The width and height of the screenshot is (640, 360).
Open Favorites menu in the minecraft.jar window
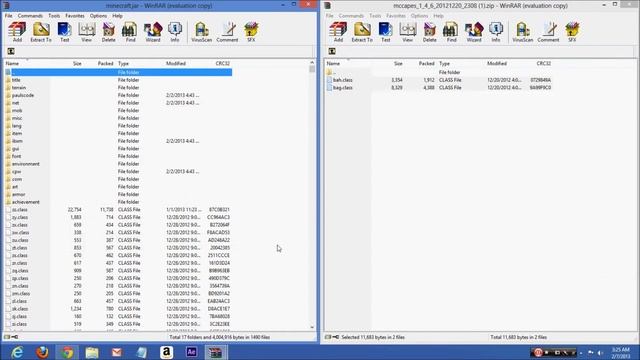point(75,16)
